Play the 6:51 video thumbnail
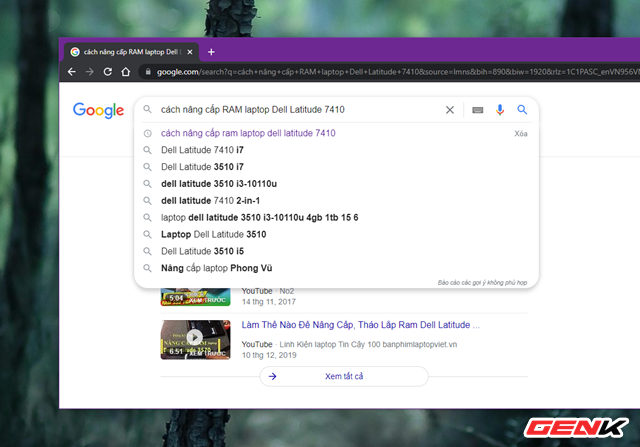 pyautogui.click(x=196, y=340)
